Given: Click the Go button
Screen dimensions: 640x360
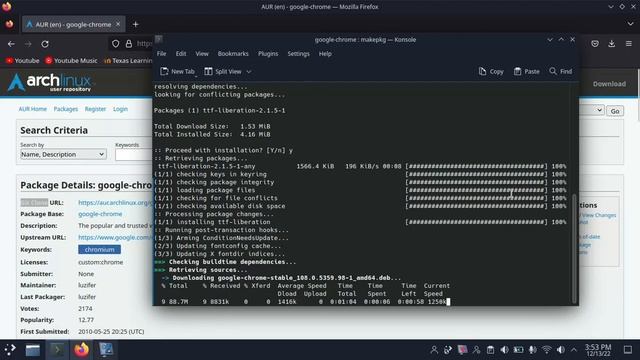Looking at the screenshot, I should 615,111.
